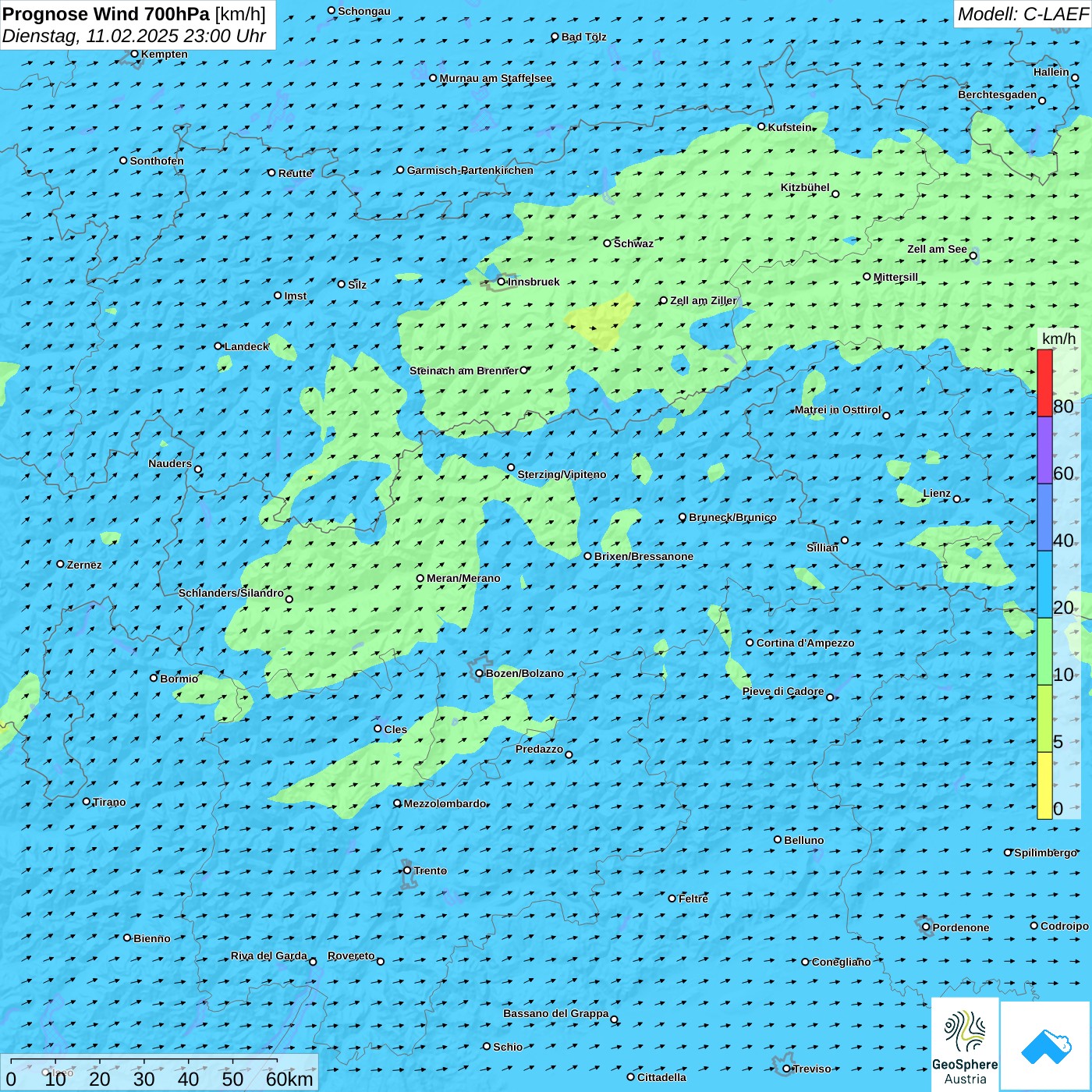Click the purple 60 km/h legend color
Viewport: 1092px width, 1092px height.
pyautogui.click(x=1044, y=450)
